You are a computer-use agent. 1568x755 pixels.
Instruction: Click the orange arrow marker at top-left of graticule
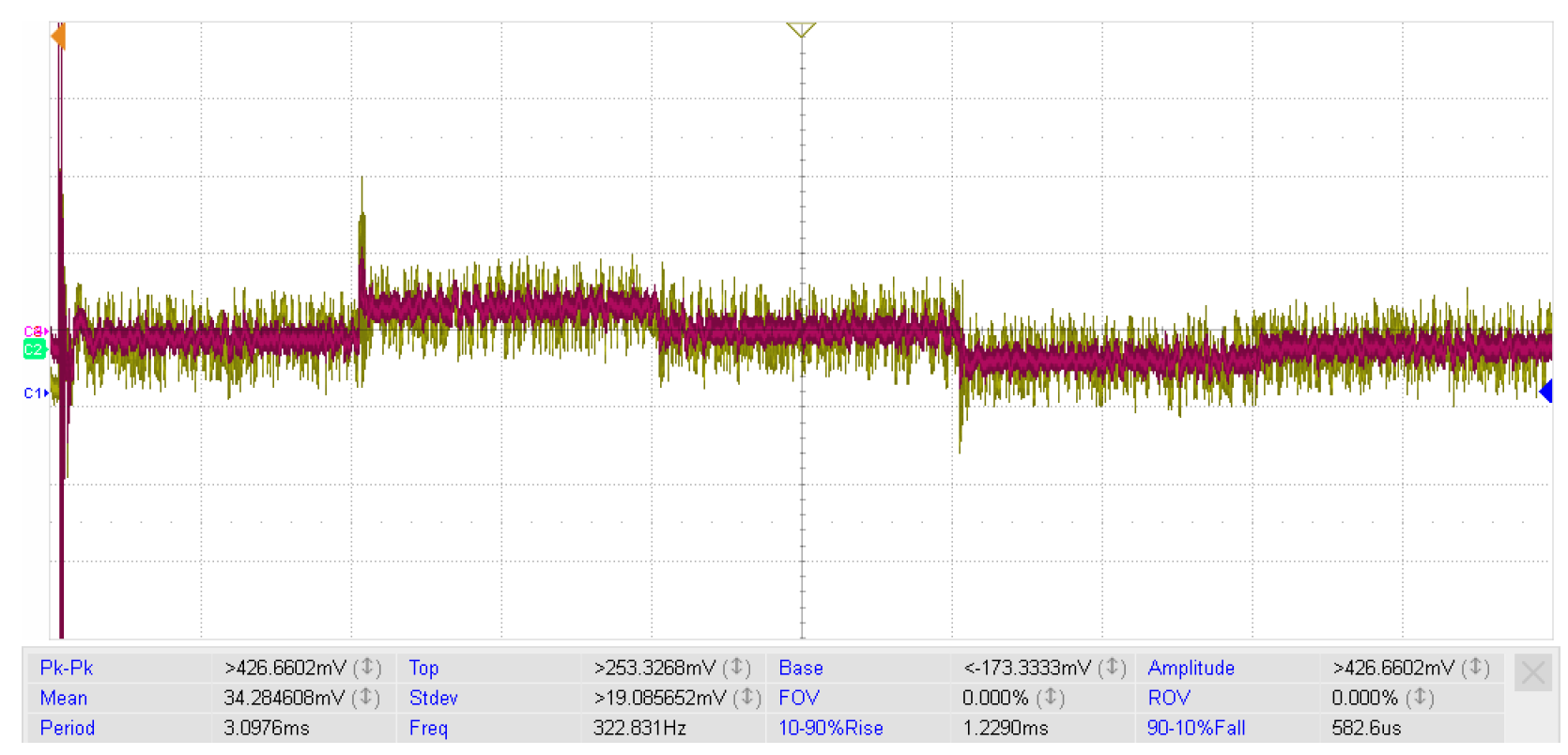coord(58,37)
